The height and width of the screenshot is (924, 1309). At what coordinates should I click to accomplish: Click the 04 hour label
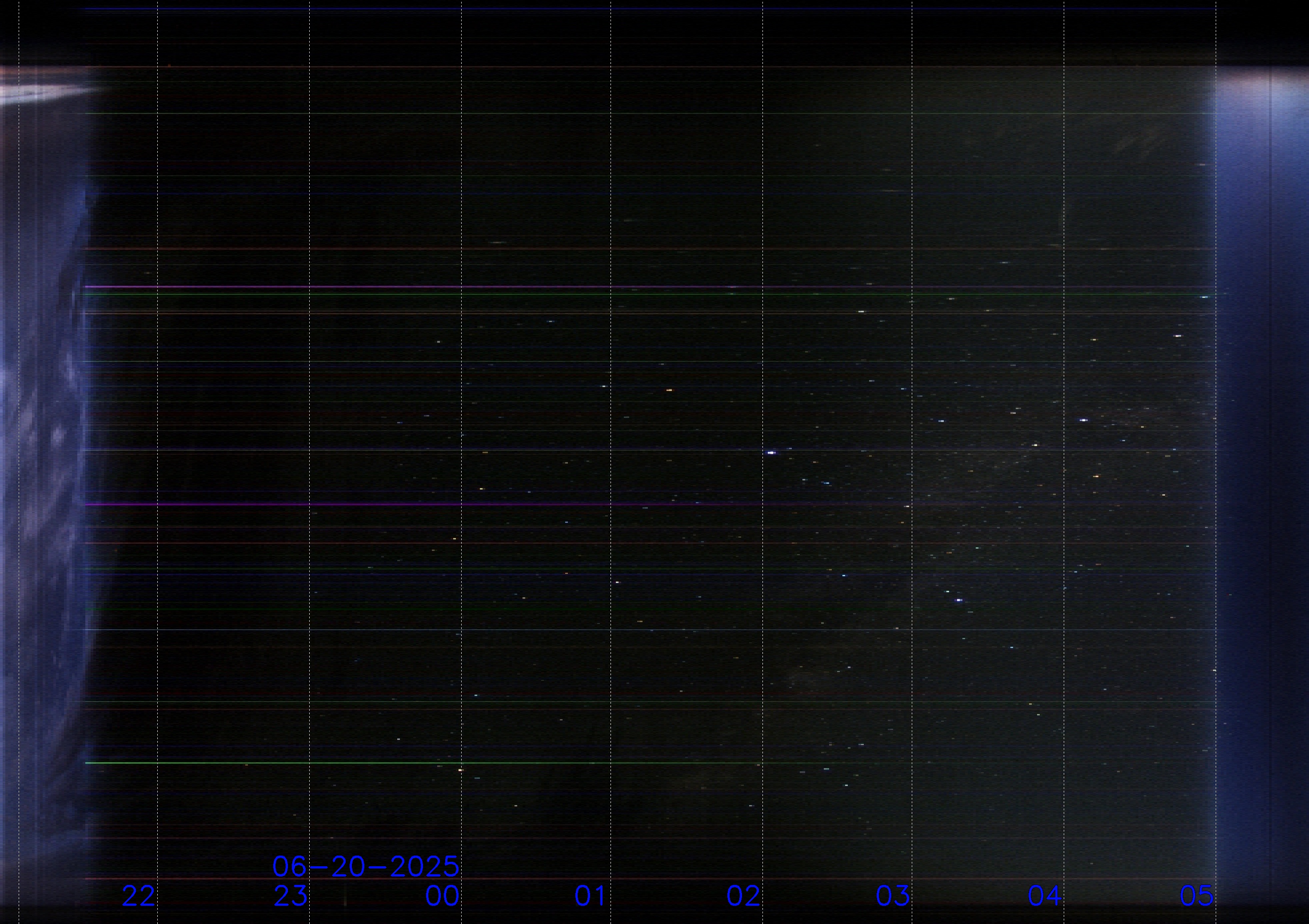click(x=1045, y=896)
